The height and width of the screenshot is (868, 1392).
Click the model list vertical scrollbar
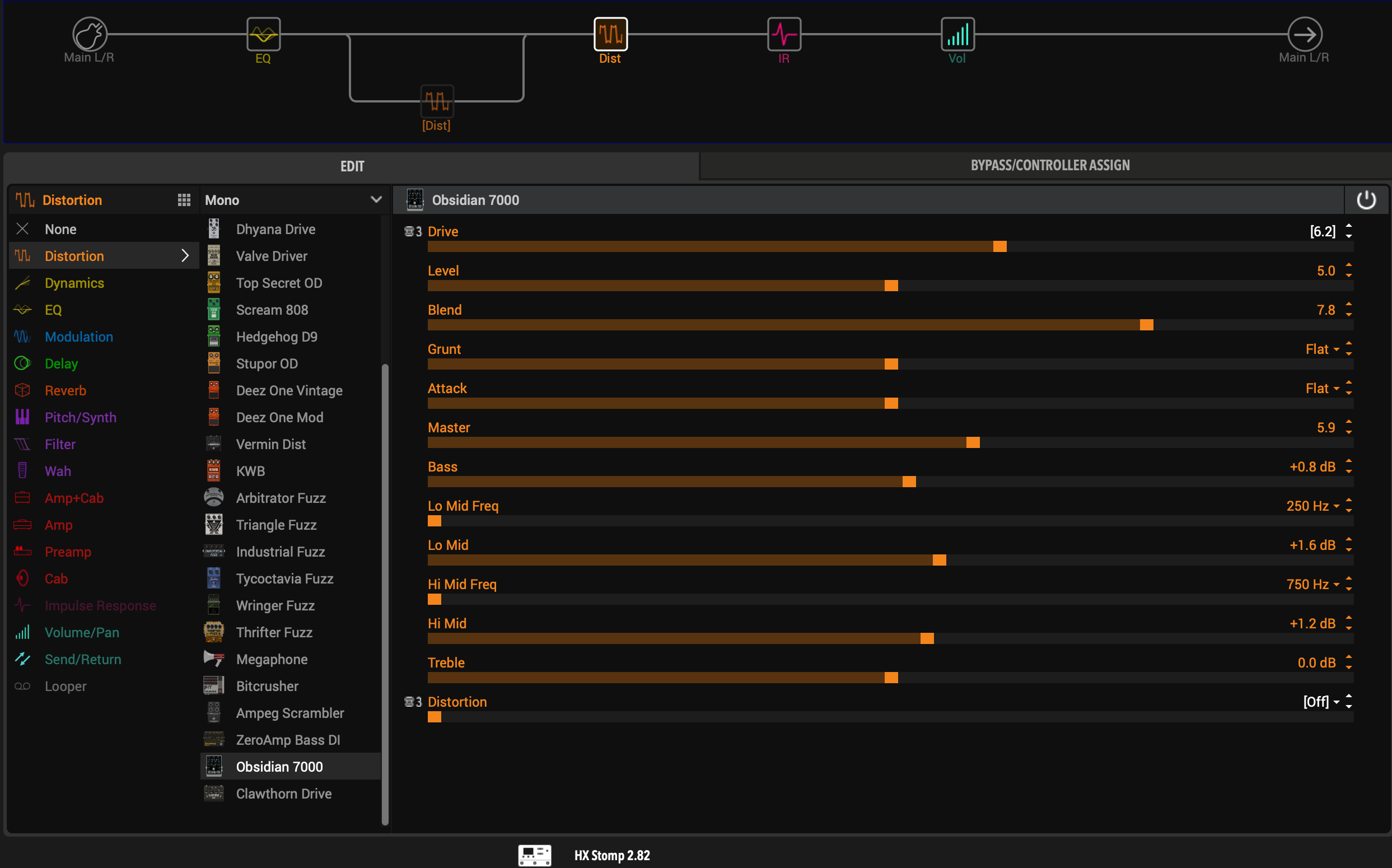coord(385,594)
